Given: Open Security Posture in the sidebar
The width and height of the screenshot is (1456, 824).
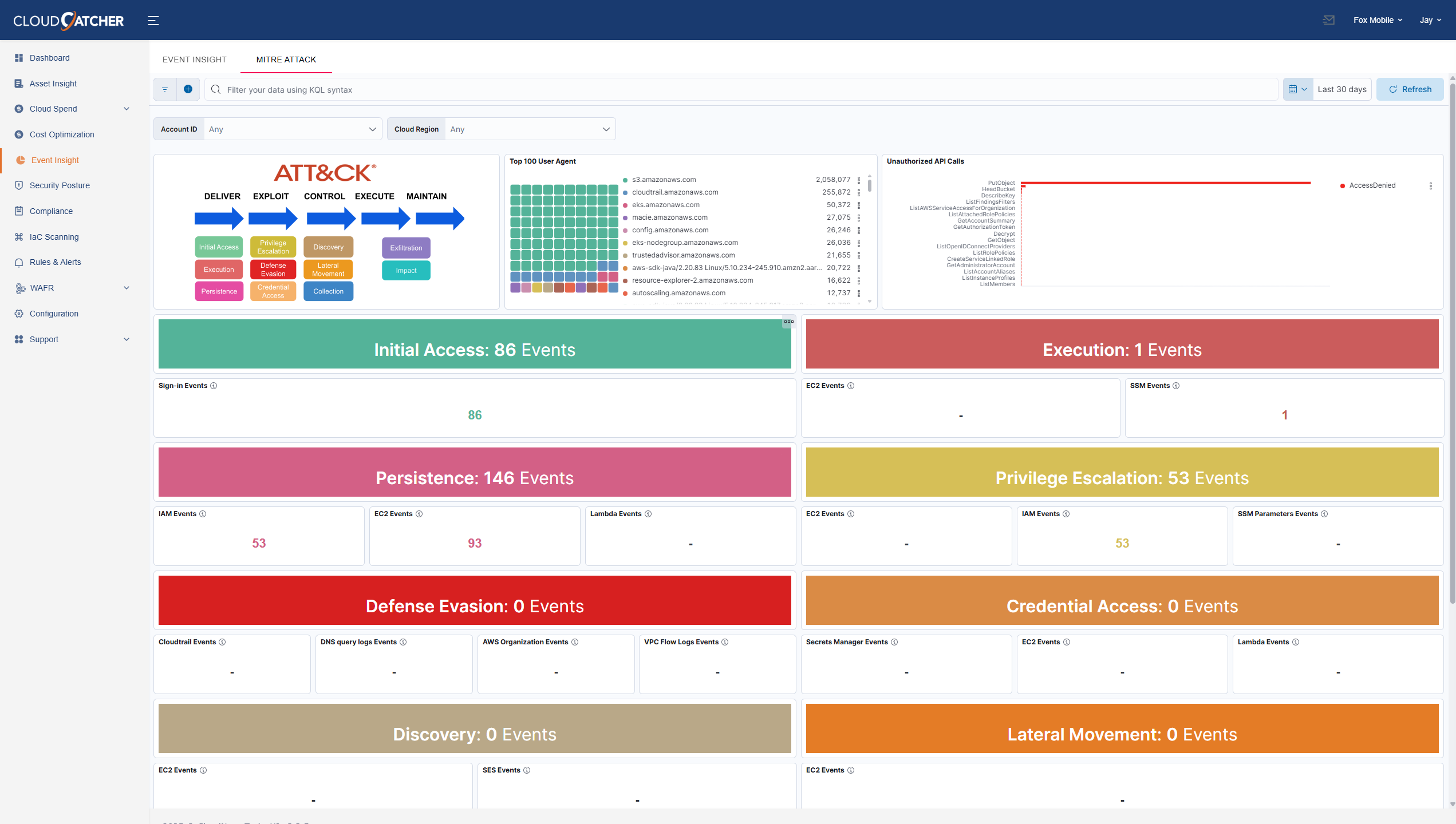Looking at the screenshot, I should [60, 185].
